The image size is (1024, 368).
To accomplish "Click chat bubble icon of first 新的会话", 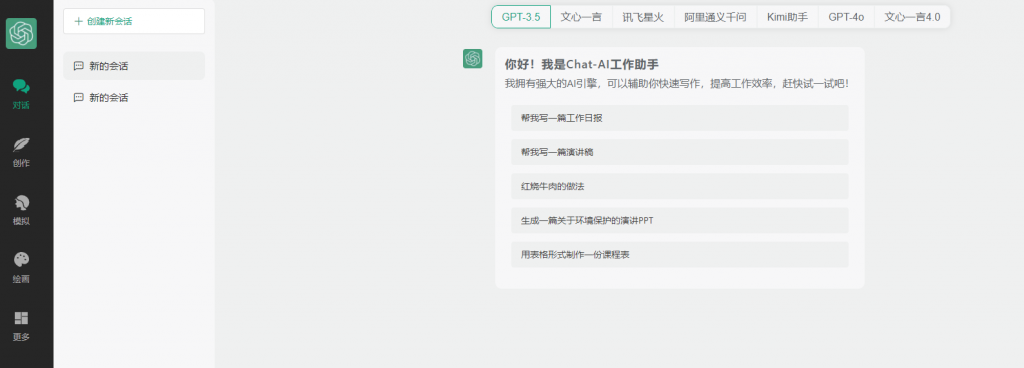I will (x=78, y=66).
